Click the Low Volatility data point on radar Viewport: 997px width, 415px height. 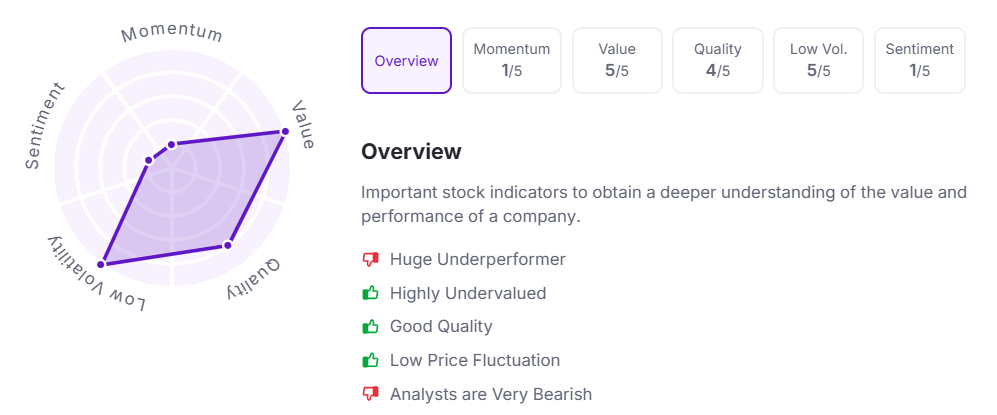coord(101,264)
